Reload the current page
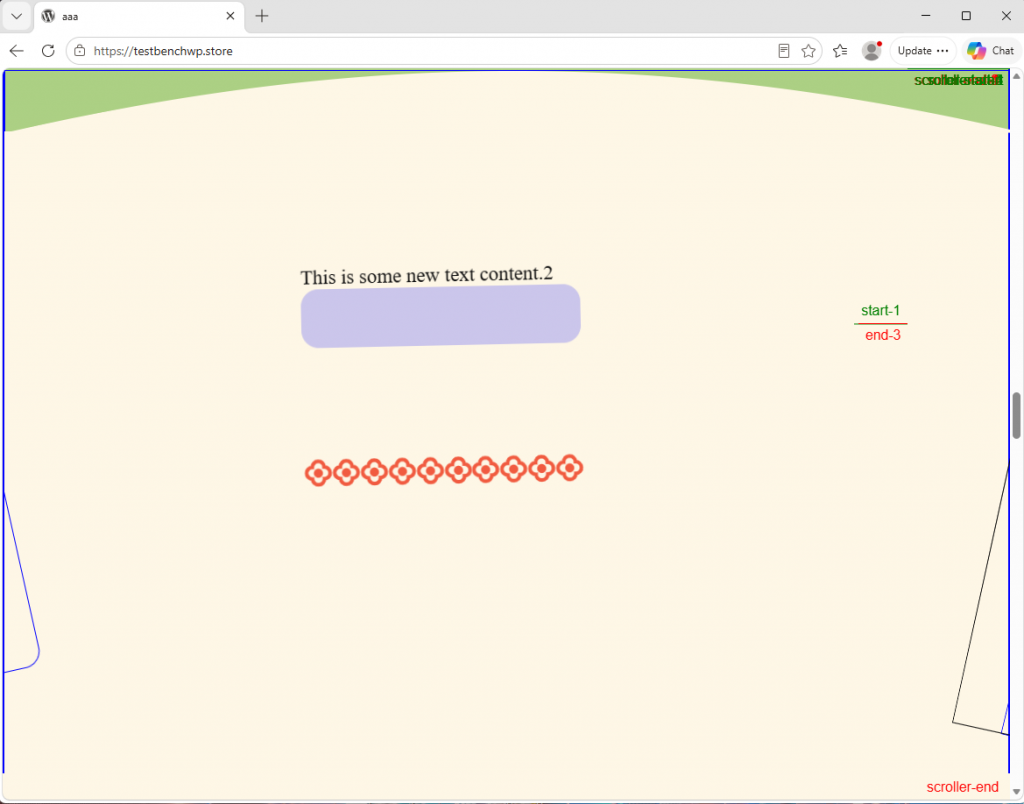 tap(48, 51)
